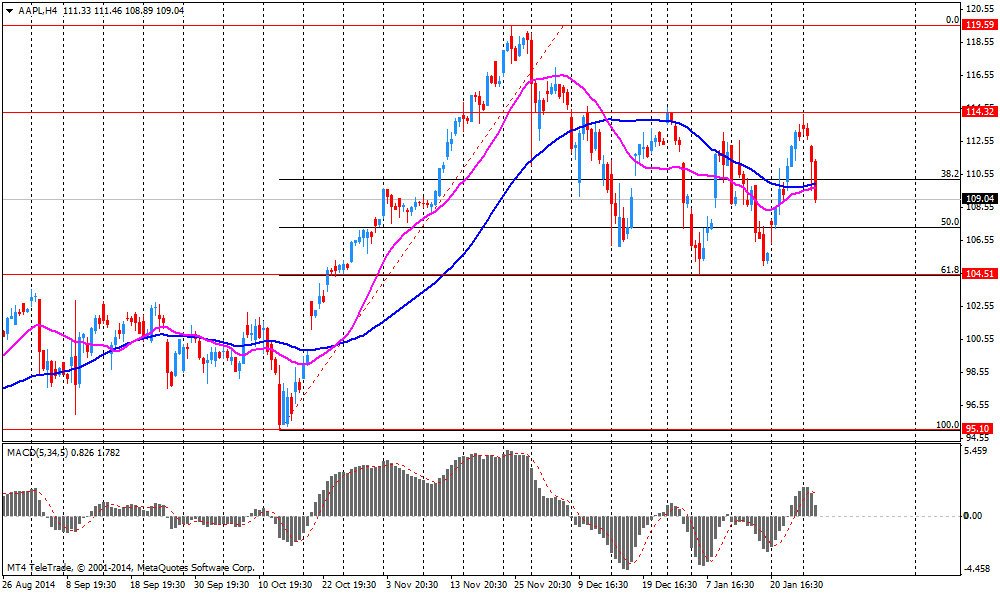The height and width of the screenshot is (593, 1000).
Task: Click the price scale value 102.55
Action: [x=980, y=306]
